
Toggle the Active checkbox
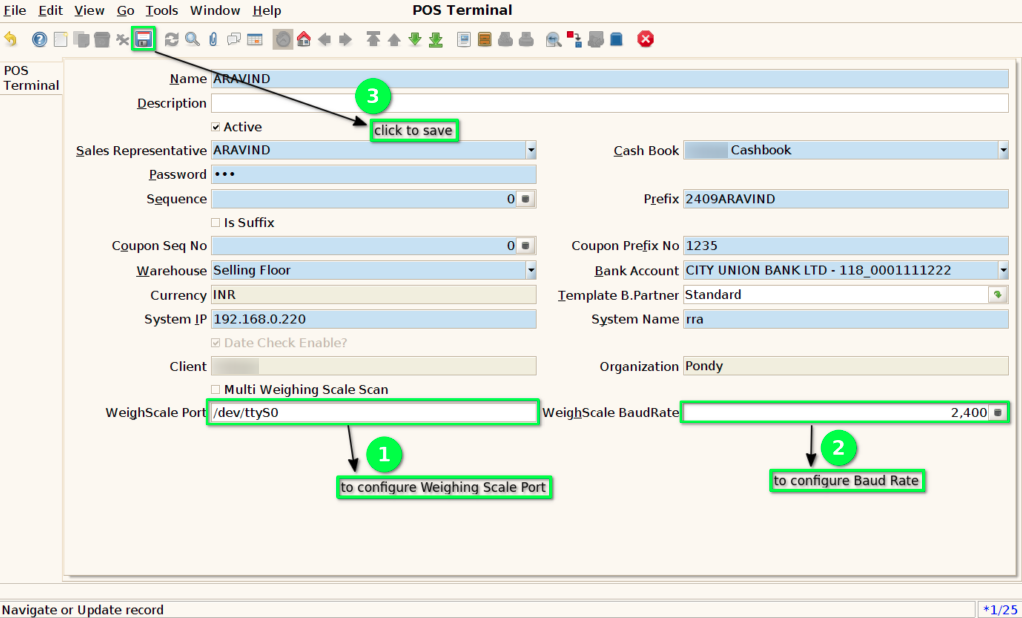tap(216, 127)
